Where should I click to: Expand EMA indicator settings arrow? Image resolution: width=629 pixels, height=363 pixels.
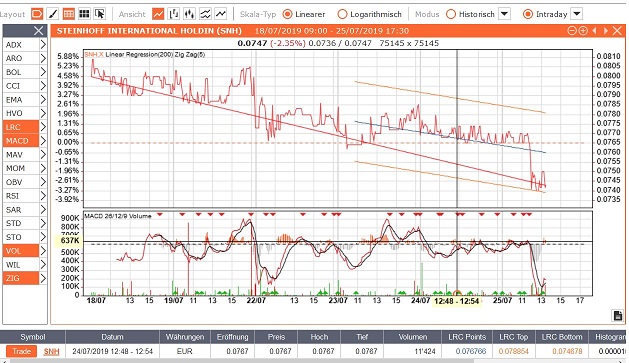(43, 99)
